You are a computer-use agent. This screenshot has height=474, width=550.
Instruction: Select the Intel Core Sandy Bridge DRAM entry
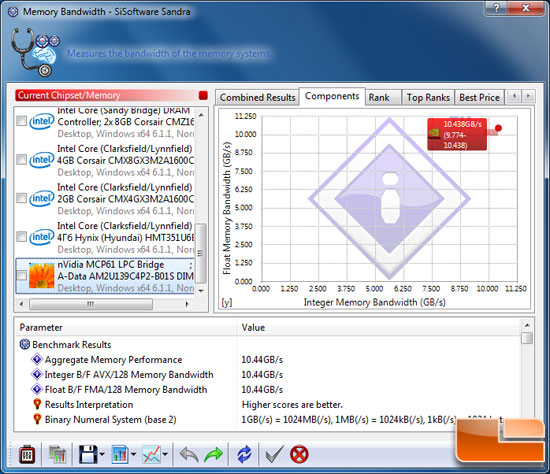[x=105, y=122]
